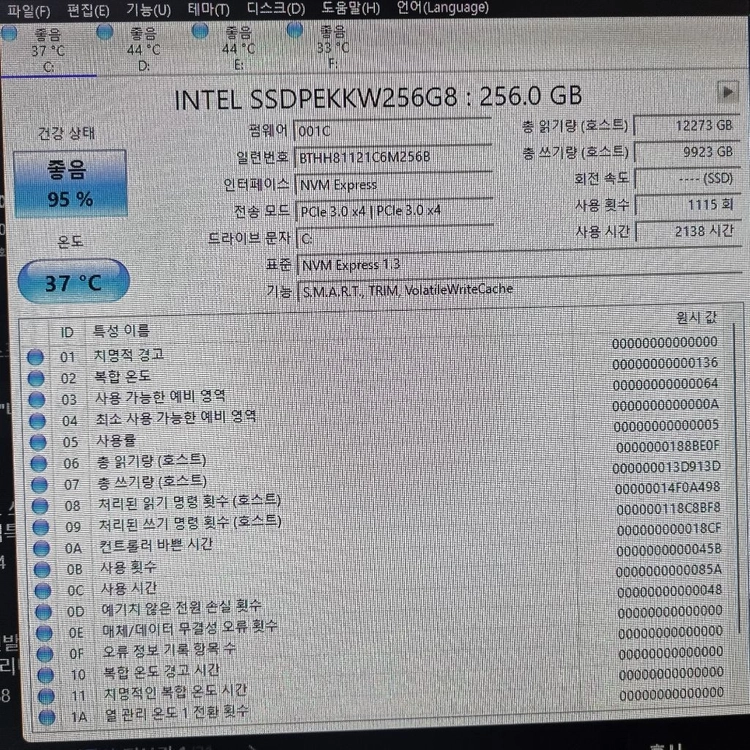
Task: Click the features field S.M.A.R.T., TRIM, VolatileWriteCache
Action: 520,289
